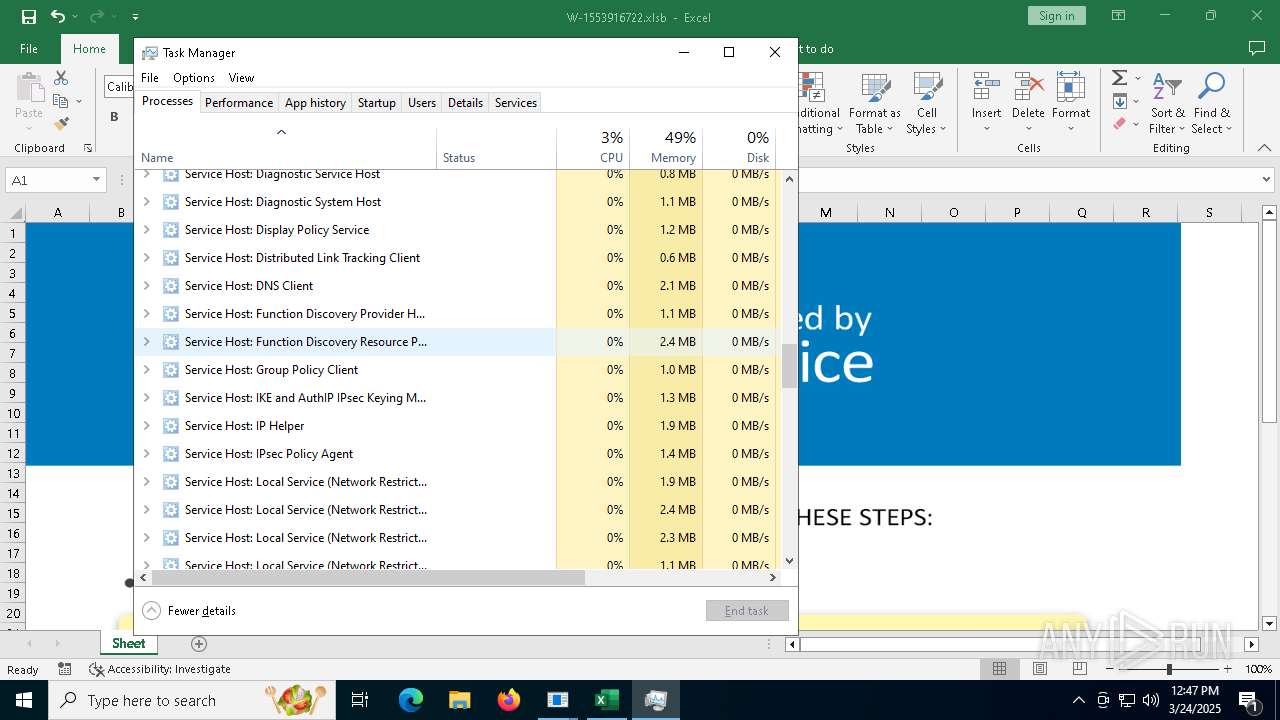Expand Service Host: IP Helper row

(146, 426)
